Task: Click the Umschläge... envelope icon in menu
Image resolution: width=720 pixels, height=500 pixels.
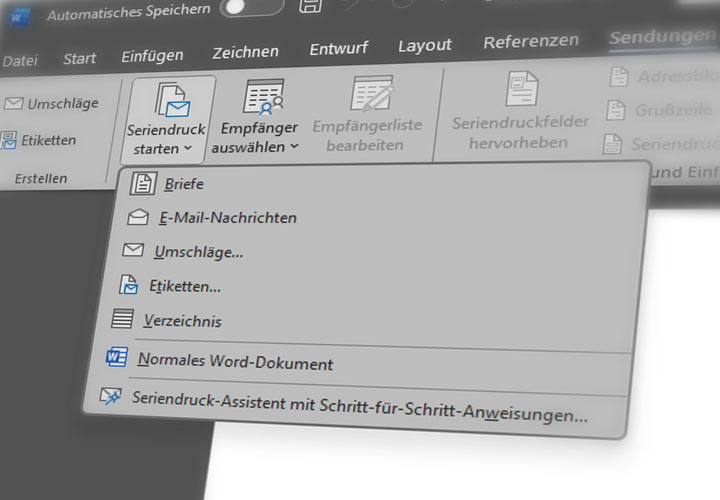Action: coord(133,250)
